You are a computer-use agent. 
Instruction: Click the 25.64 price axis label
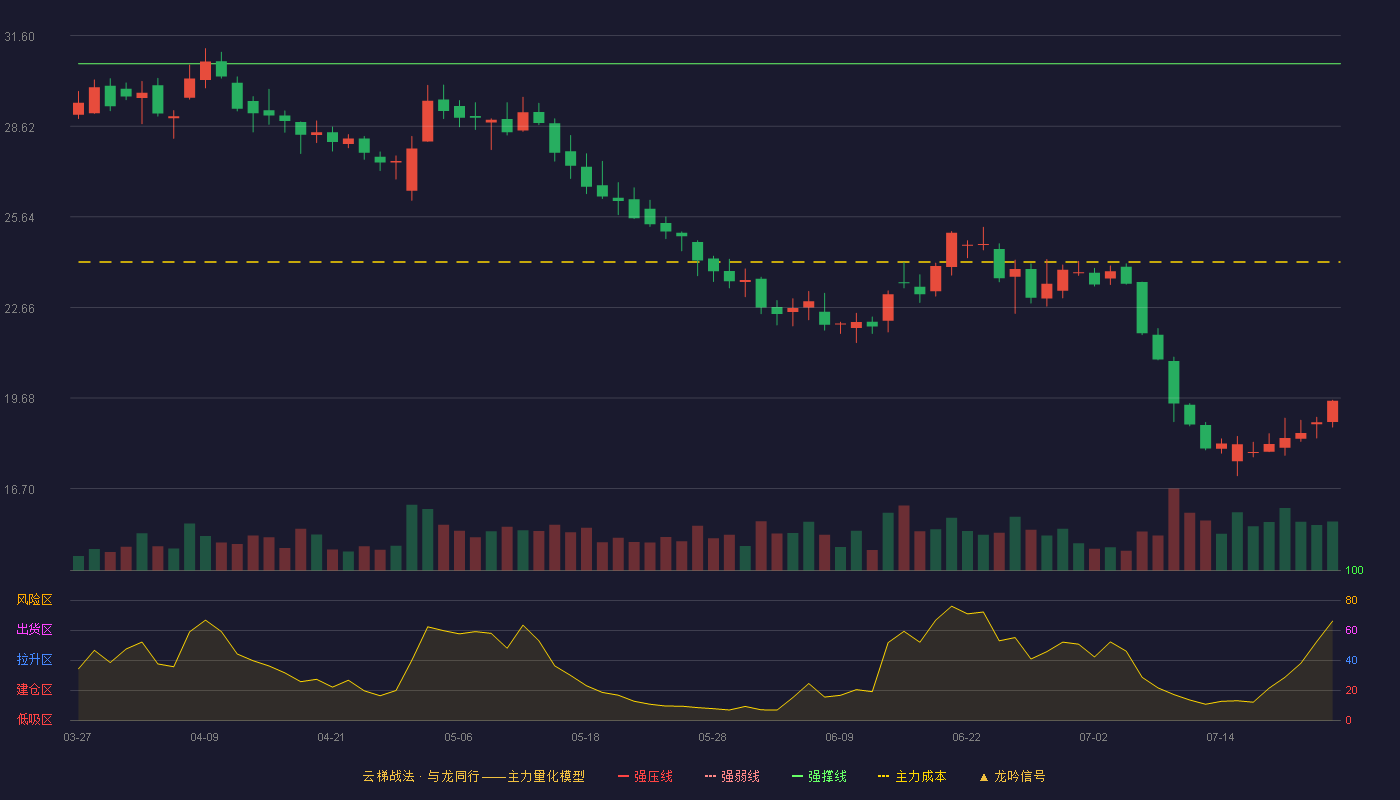pyautogui.click(x=19, y=218)
